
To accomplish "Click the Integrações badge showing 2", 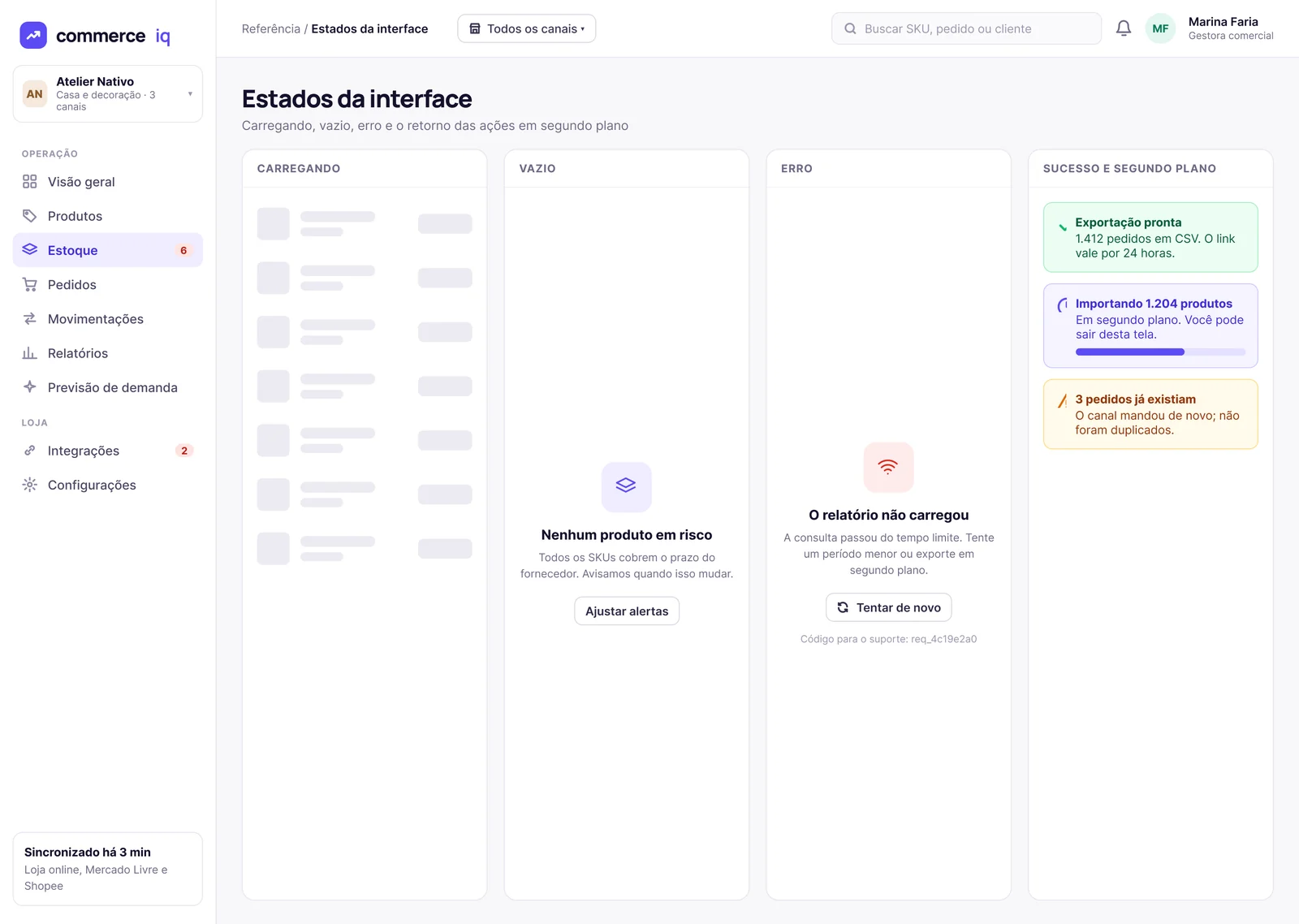I will click(184, 451).
